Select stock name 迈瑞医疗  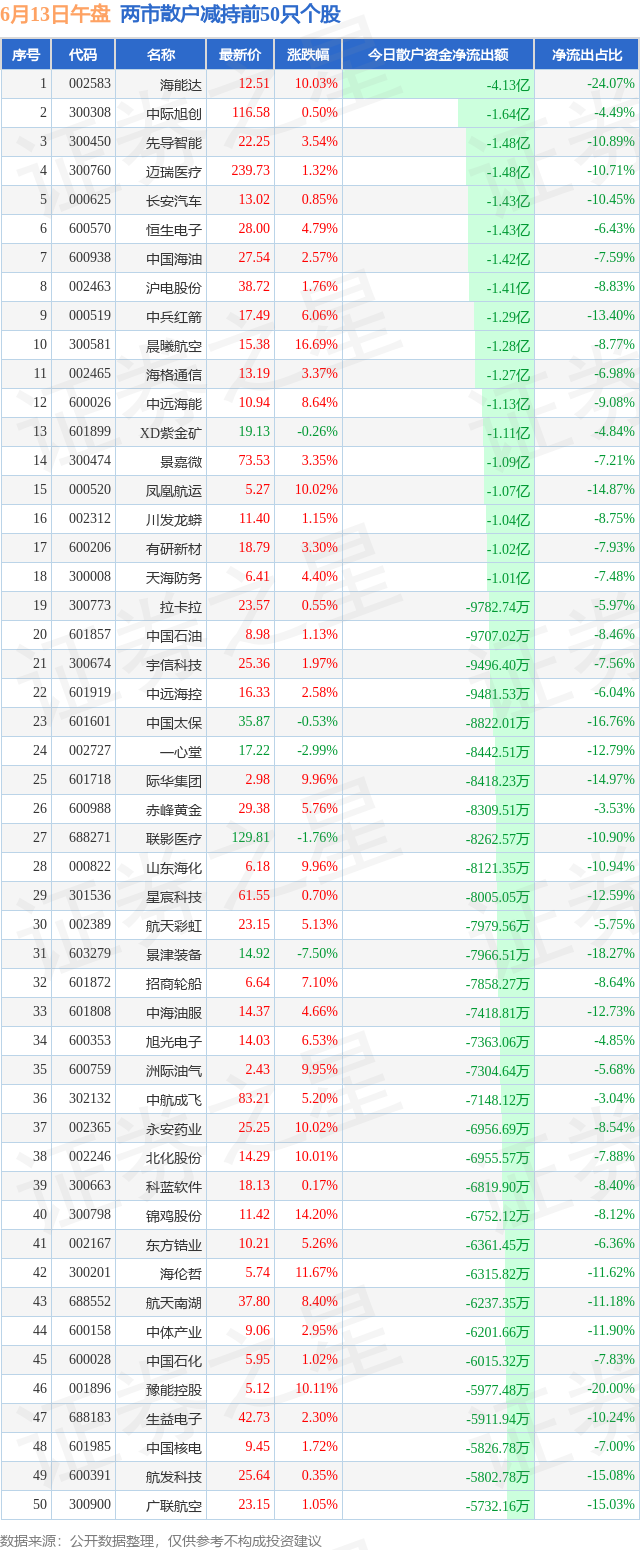(174, 171)
